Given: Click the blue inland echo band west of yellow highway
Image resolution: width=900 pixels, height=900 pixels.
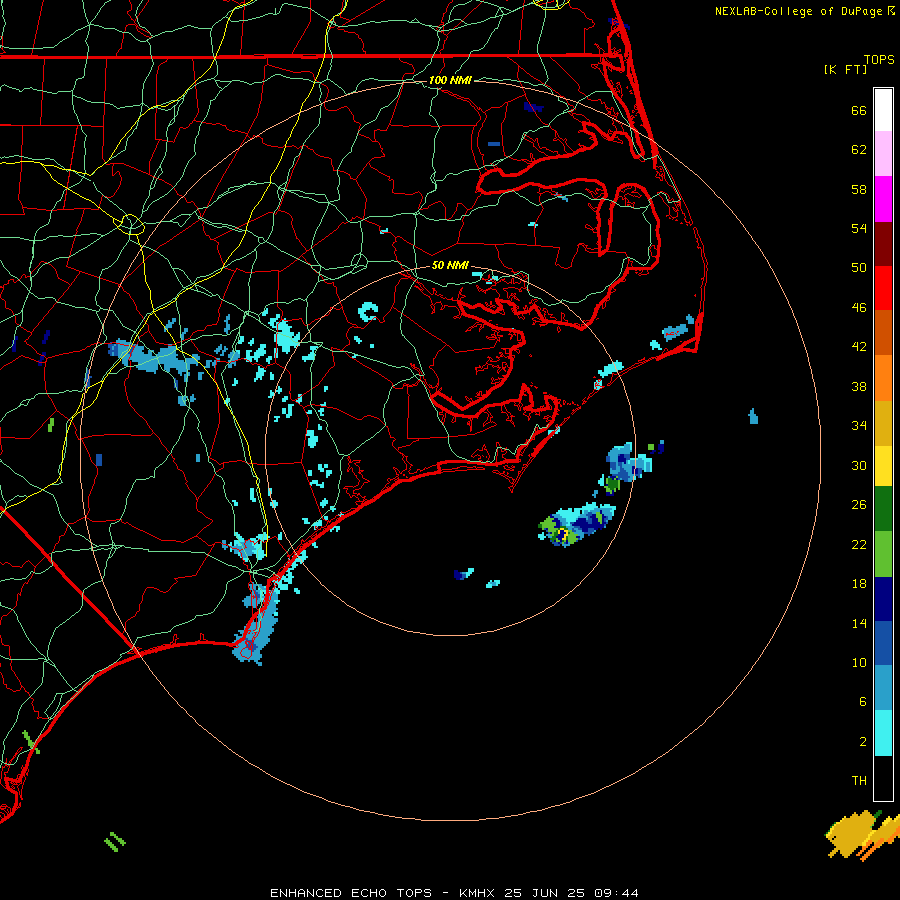Looking at the screenshot, I should [x=153, y=357].
